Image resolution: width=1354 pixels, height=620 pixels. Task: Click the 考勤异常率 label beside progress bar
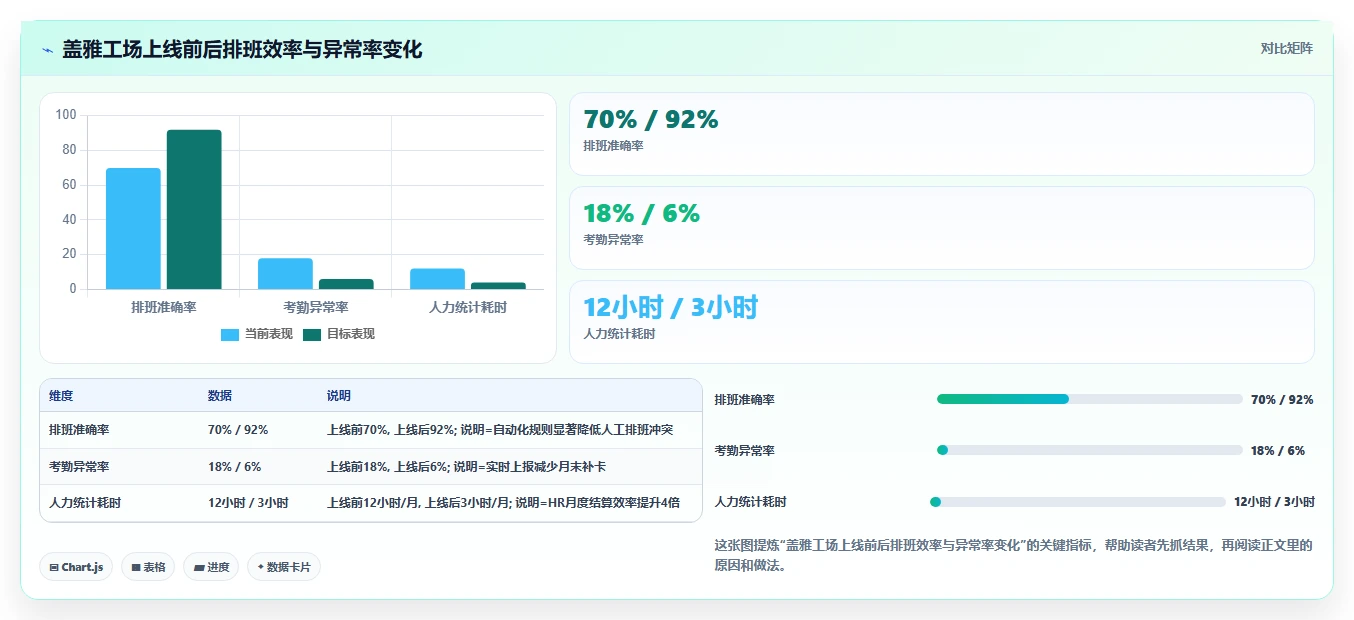745,450
